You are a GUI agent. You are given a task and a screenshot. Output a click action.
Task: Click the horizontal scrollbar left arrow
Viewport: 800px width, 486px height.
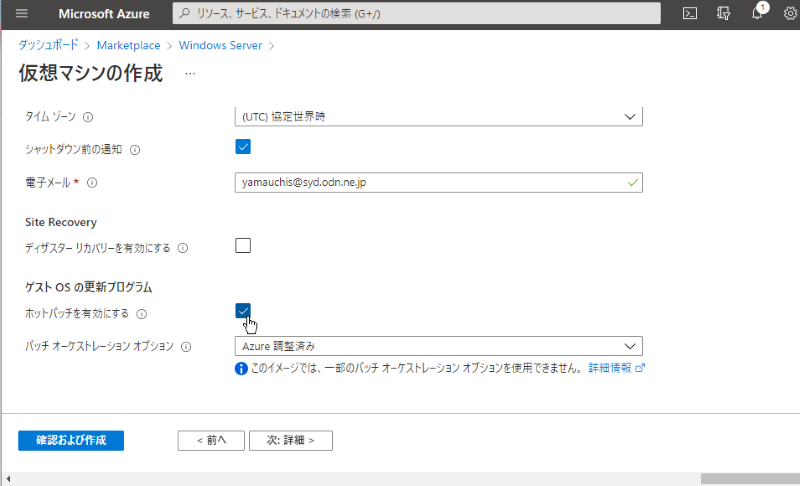click(x=8, y=479)
